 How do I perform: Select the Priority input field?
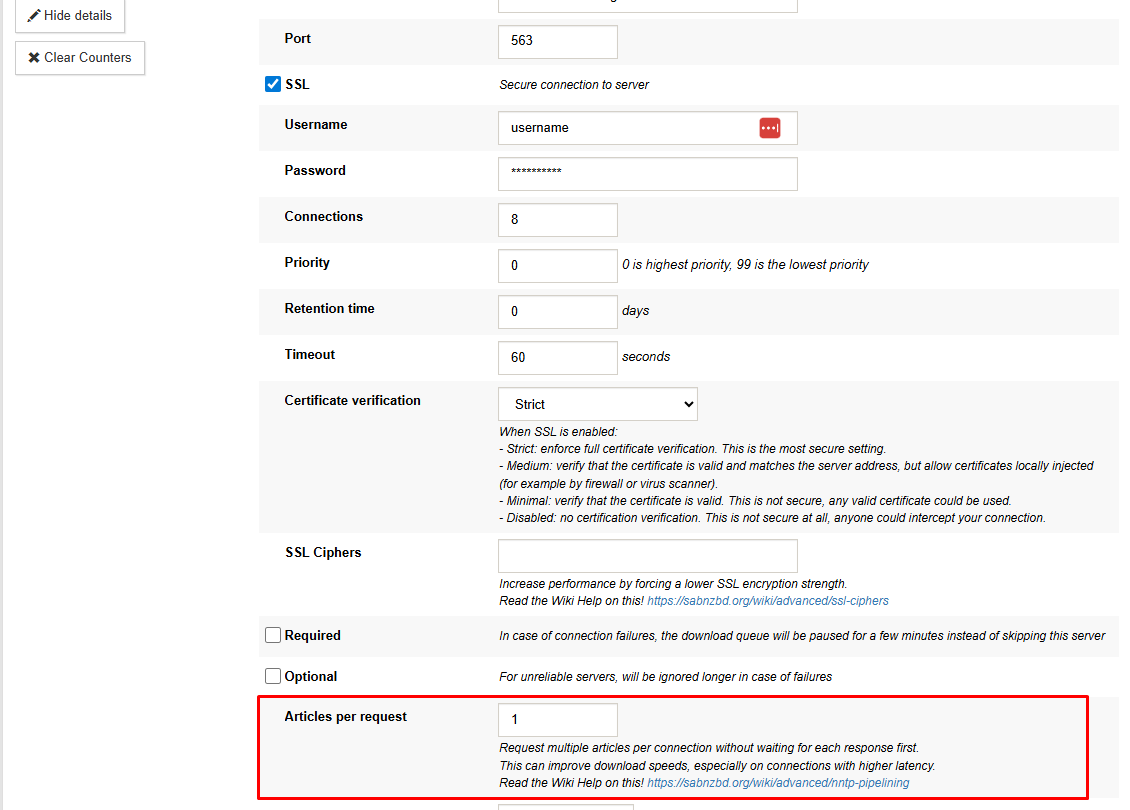click(x=557, y=265)
